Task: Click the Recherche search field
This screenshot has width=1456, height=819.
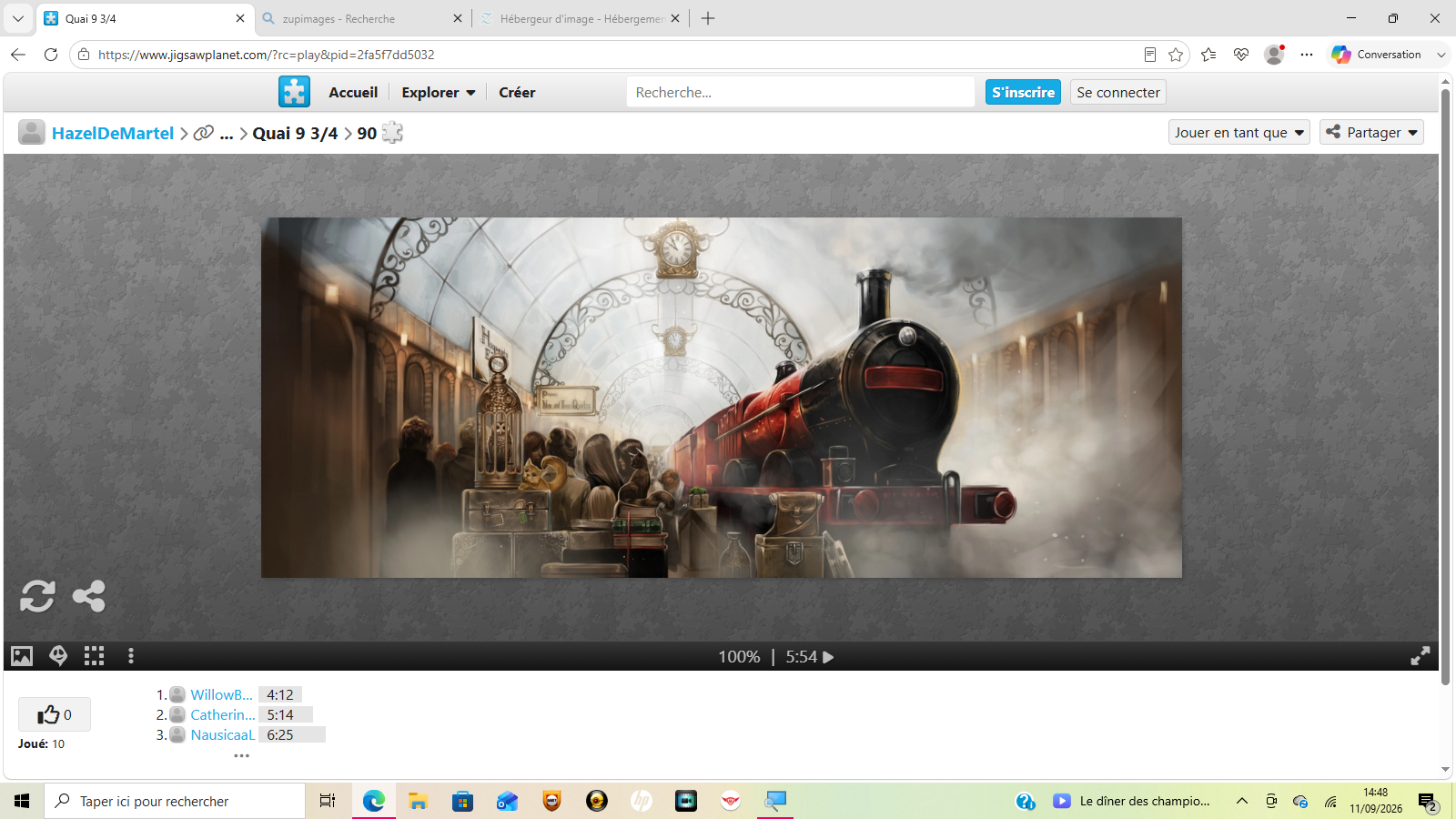Action: pos(801,92)
